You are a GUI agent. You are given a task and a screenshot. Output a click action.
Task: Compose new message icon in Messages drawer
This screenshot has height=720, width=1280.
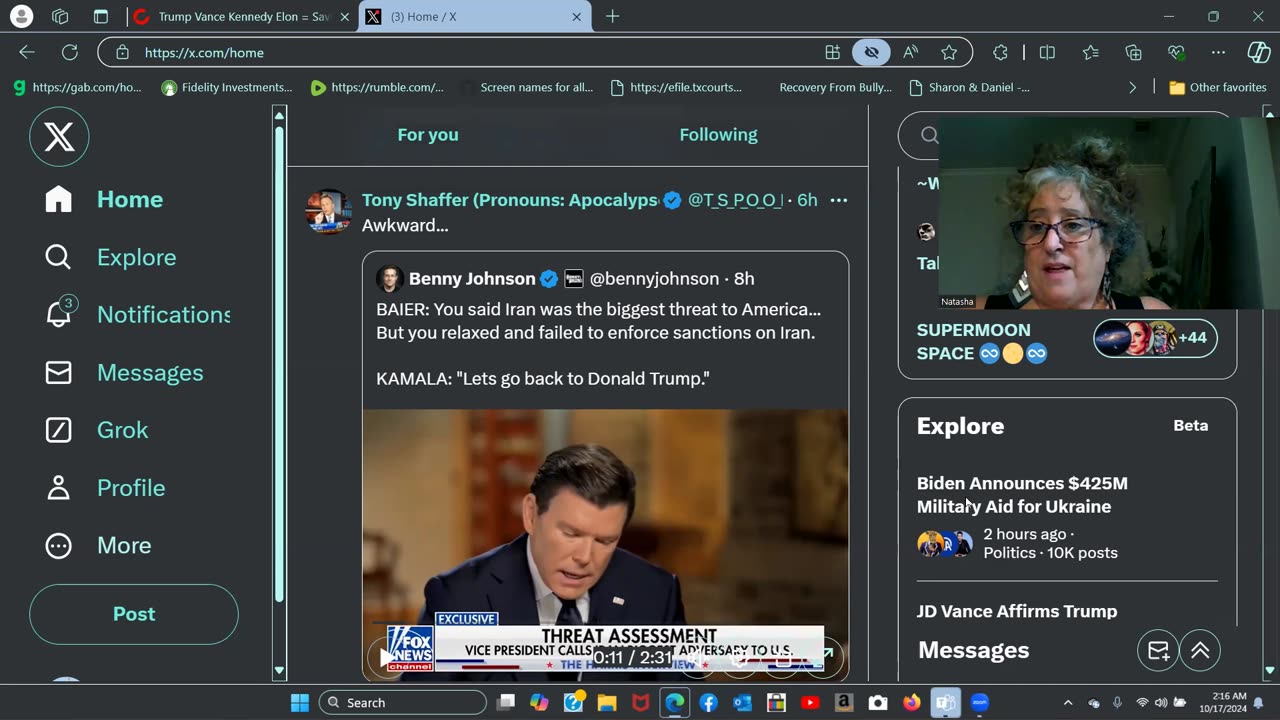1158,651
